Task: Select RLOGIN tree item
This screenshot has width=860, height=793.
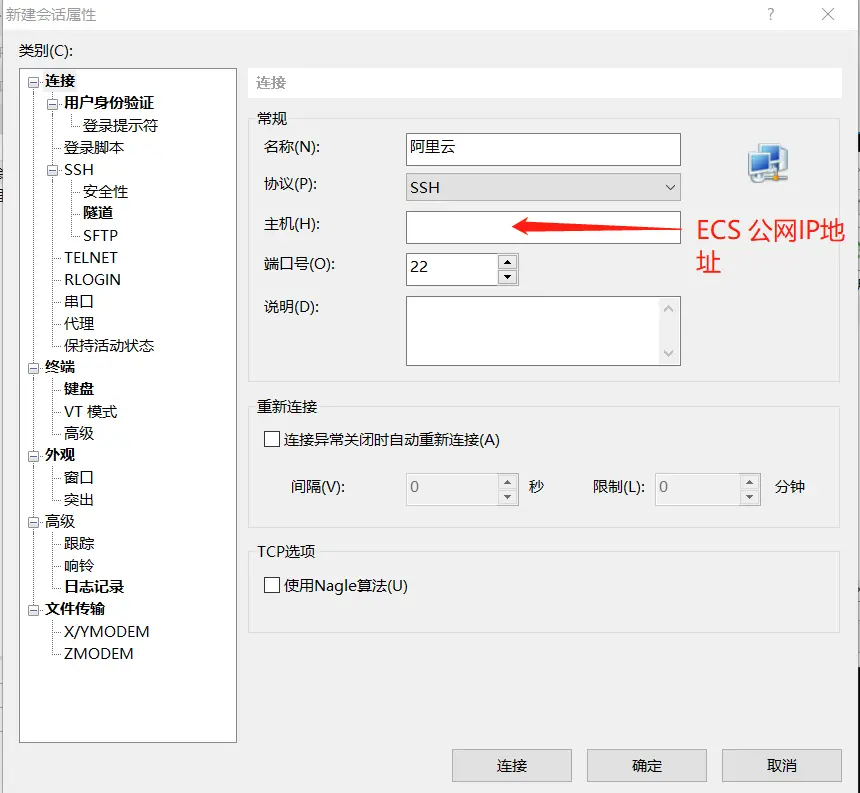Action: click(x=92, y=280)
